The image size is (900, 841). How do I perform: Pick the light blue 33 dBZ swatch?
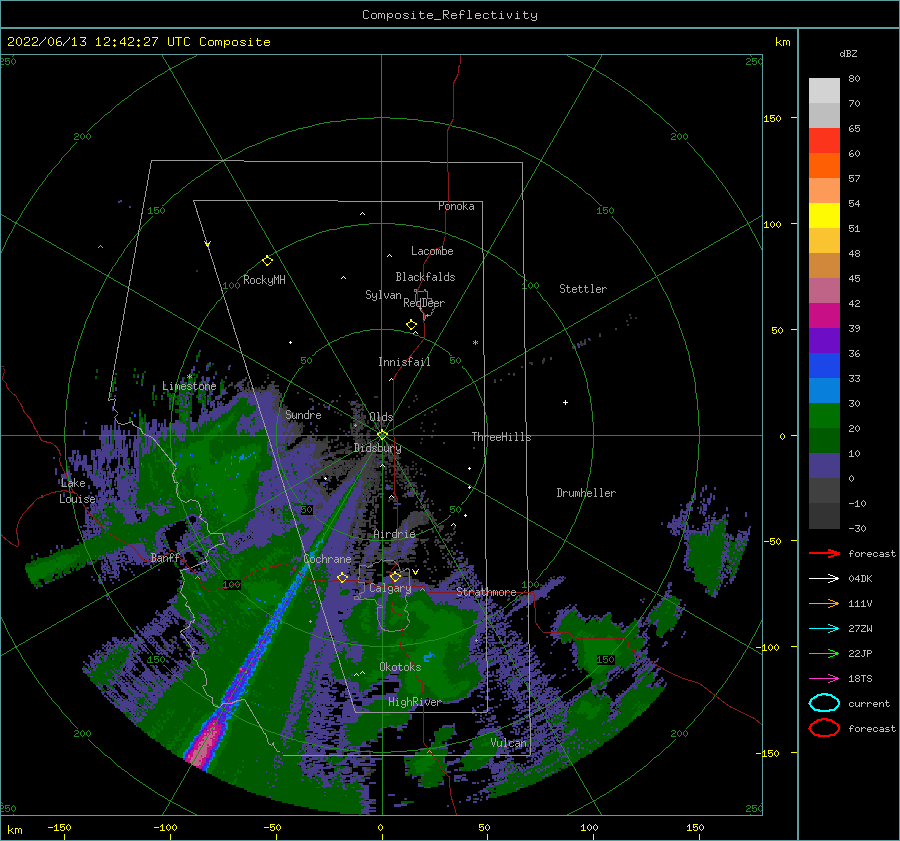pyautogui.click(x=824, y=390)
